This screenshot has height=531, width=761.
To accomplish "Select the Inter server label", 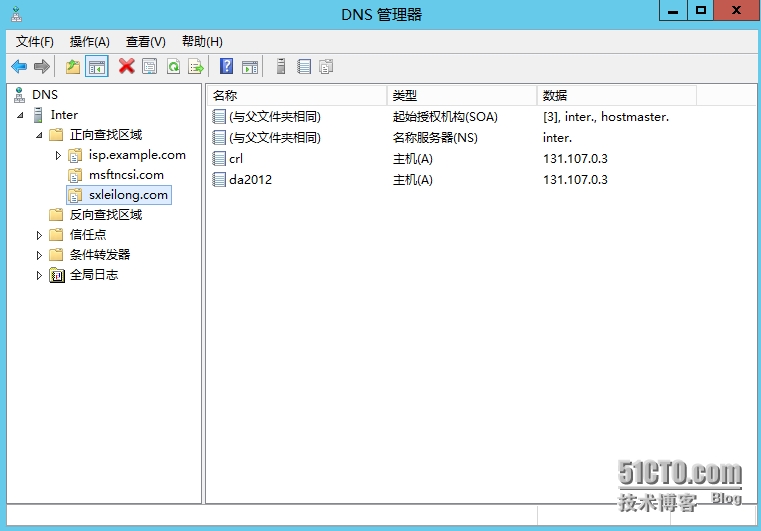I will click(64, 115).
